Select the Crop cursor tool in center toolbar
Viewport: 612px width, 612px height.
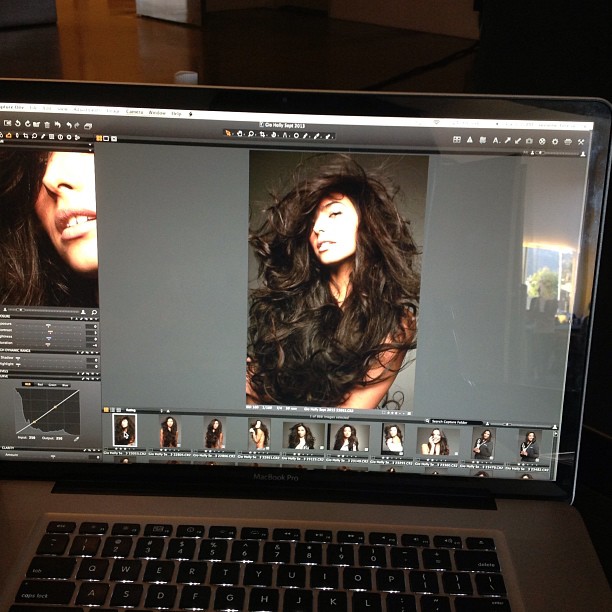pos(262,134)
